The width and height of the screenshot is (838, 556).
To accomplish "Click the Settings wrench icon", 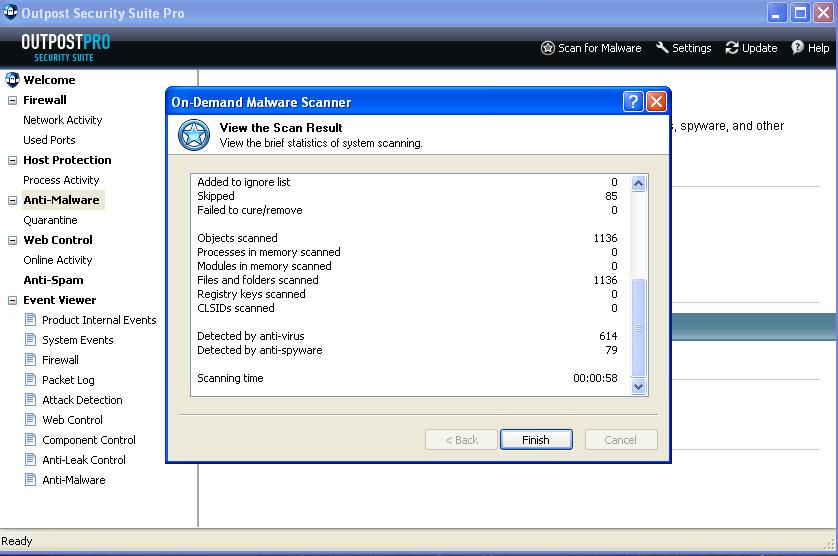I will [x=662, y=48].
